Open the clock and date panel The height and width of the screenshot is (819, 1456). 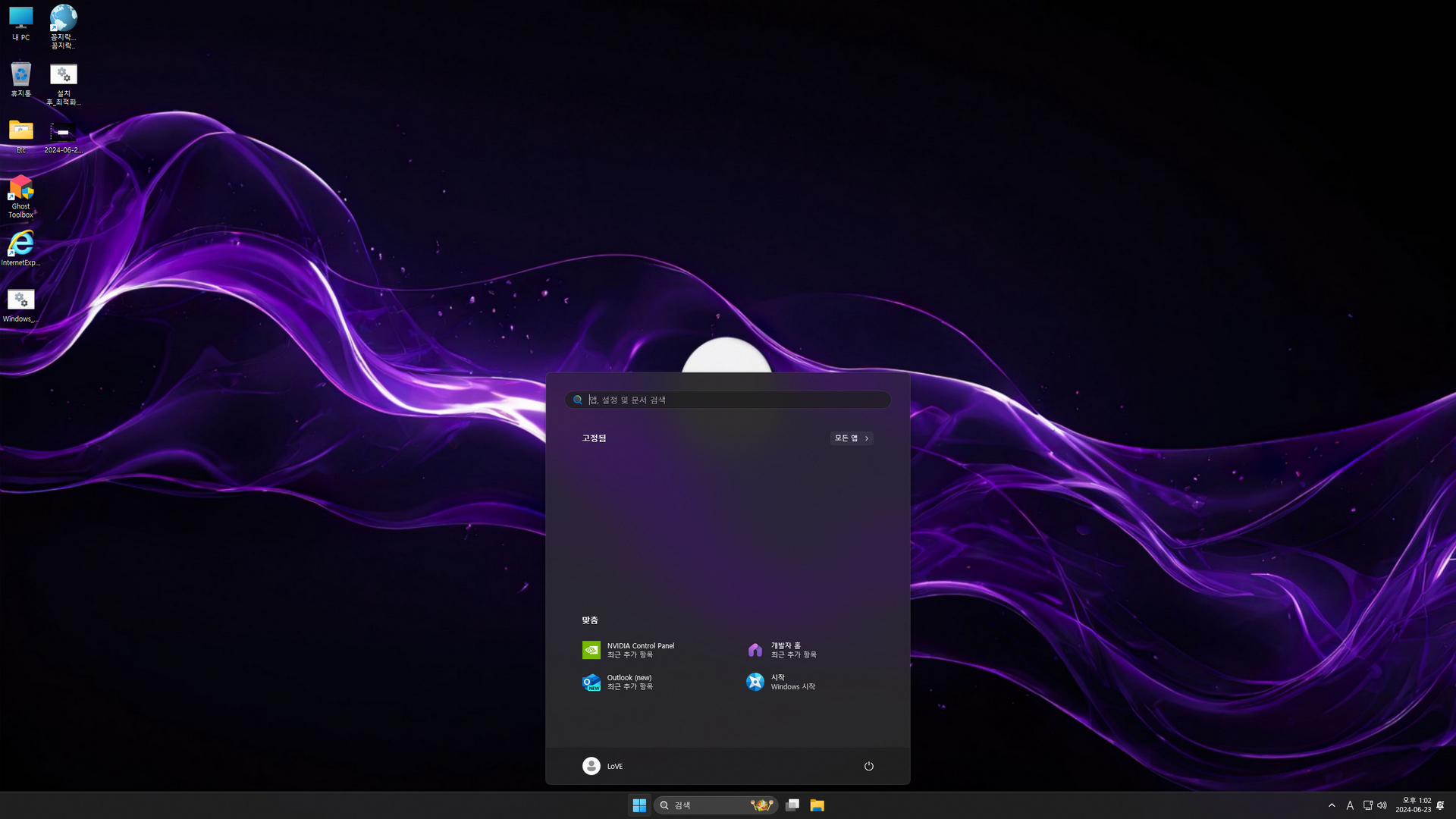[x=1413, y=805]
